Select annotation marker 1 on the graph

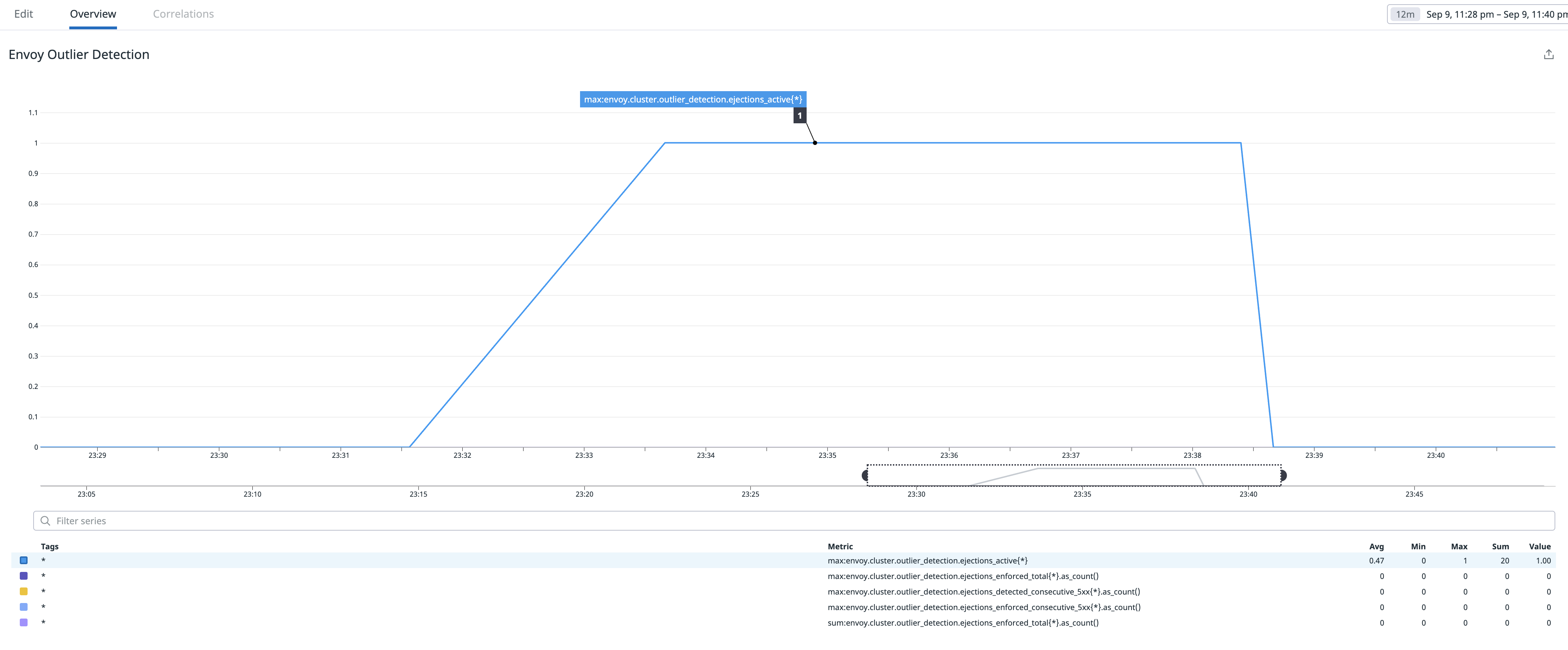pos(799,116)
